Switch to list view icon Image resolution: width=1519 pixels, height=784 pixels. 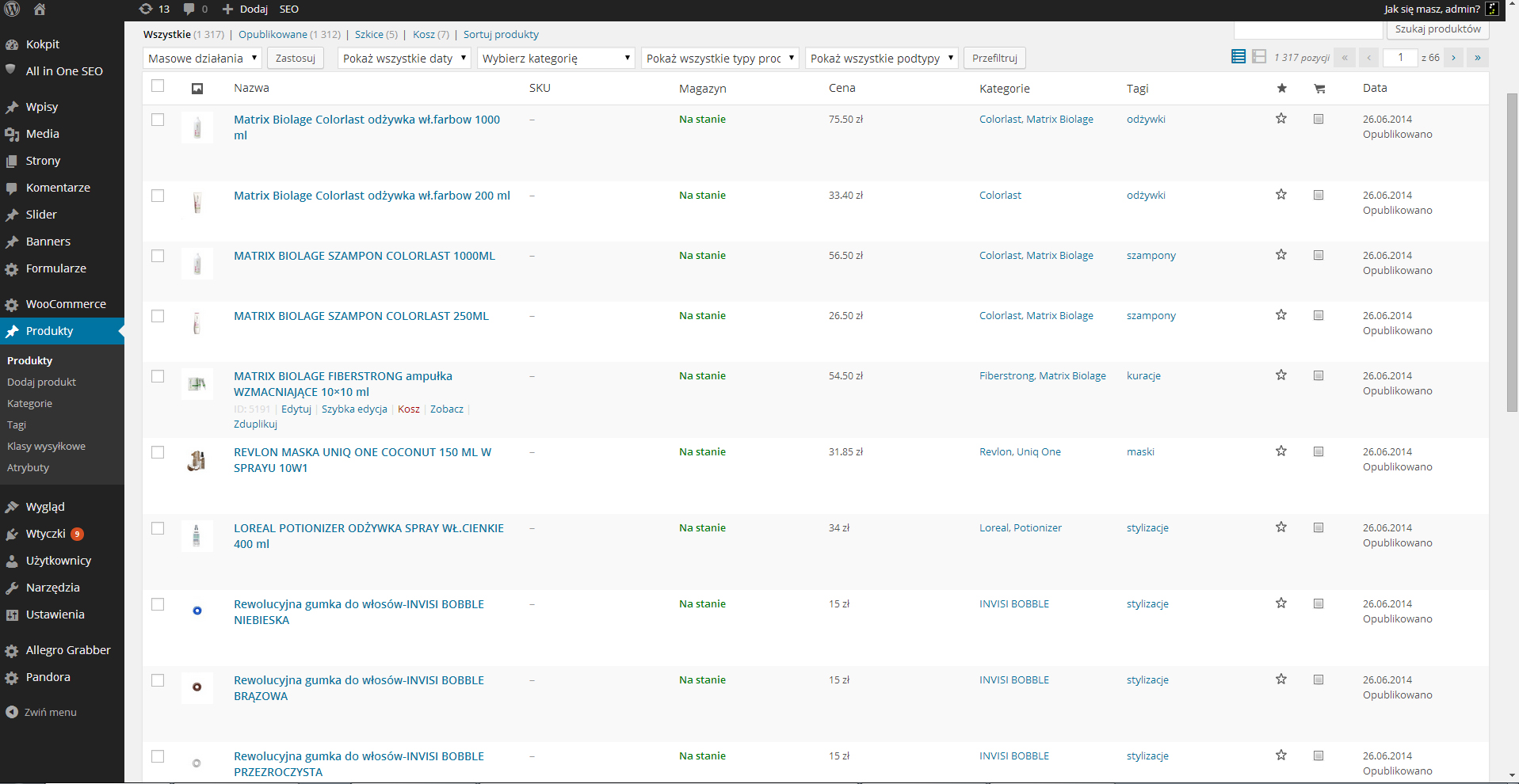click(1238, 56)
